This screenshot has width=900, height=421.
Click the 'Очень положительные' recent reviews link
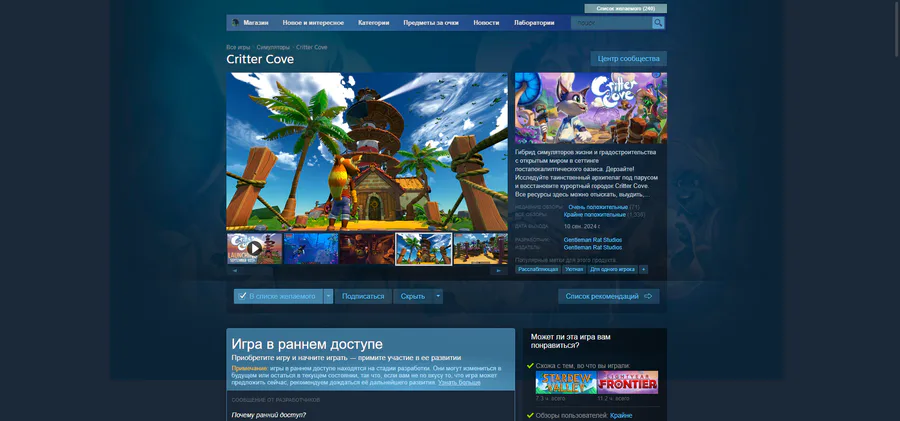(x=598, y=207)
